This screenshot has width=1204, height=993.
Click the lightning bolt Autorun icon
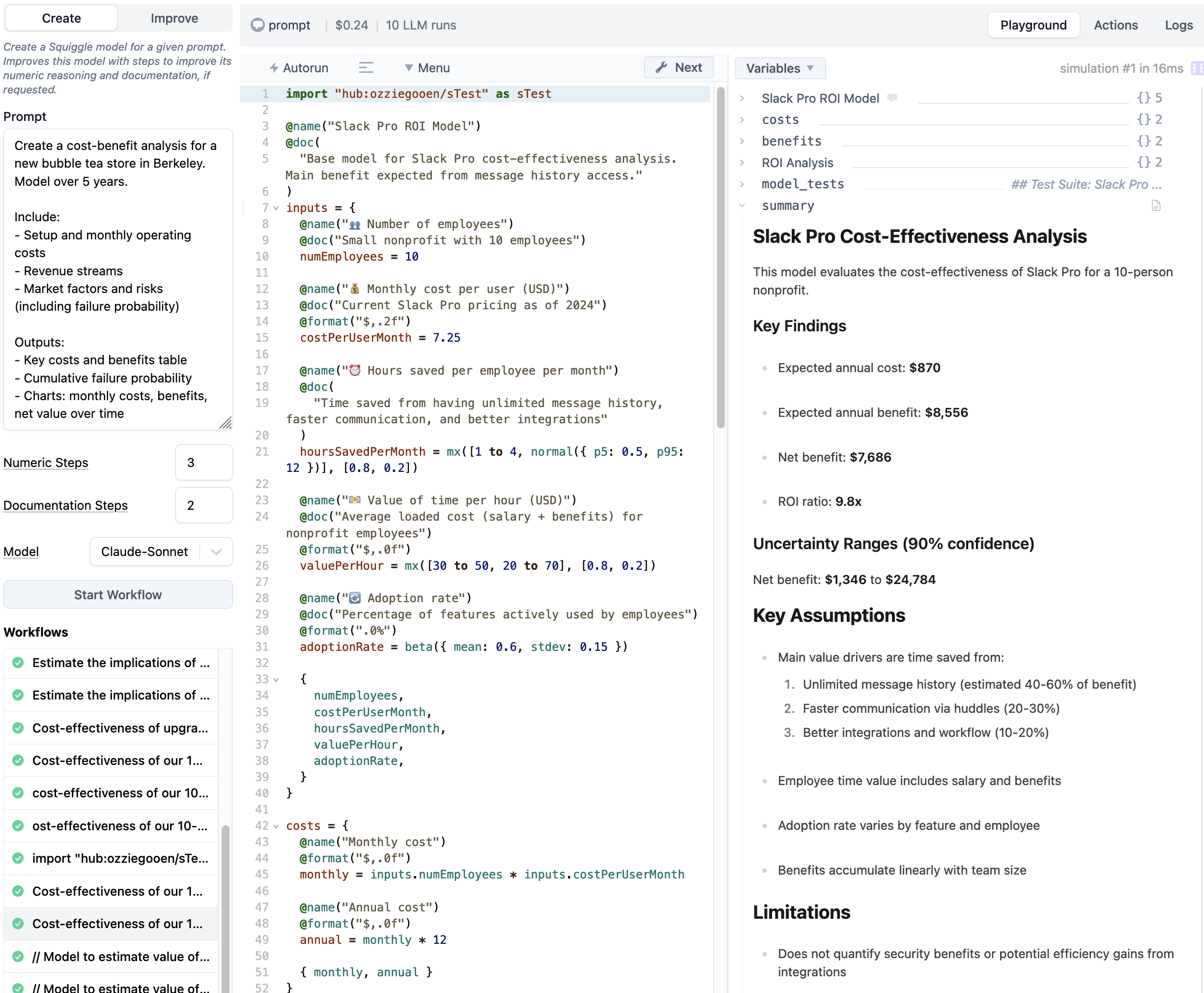tap(274, 67)
